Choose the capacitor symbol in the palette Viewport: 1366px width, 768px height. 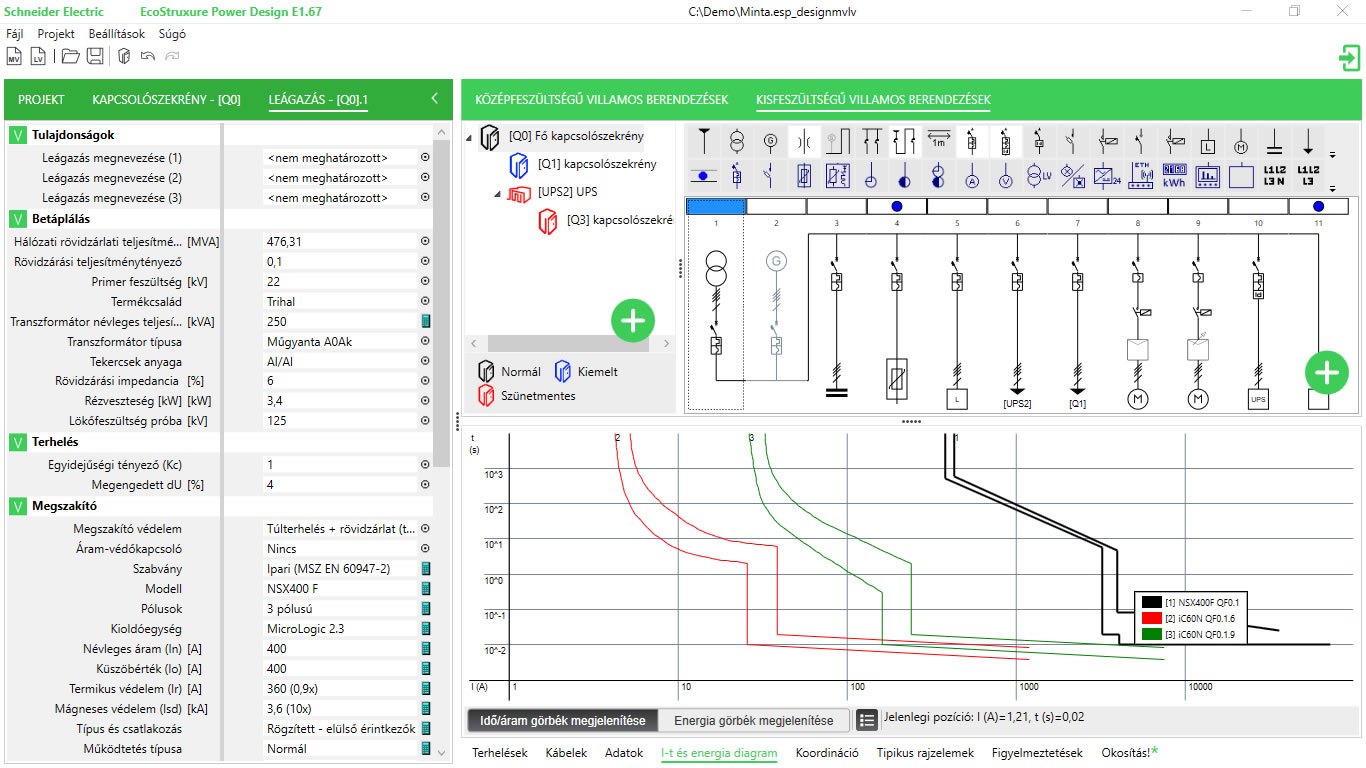pyautogui.click(x=1274, y=139)
